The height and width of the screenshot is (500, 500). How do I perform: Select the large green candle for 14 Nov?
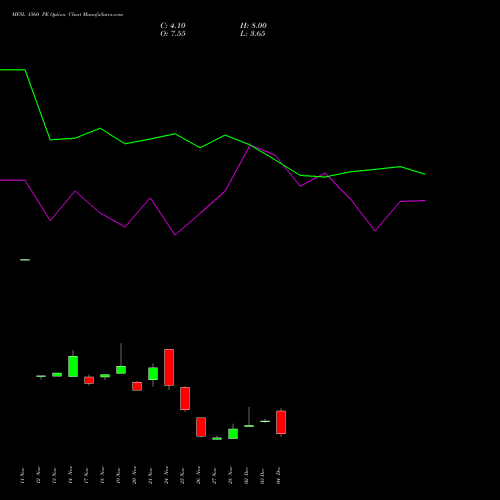[73, 366]
